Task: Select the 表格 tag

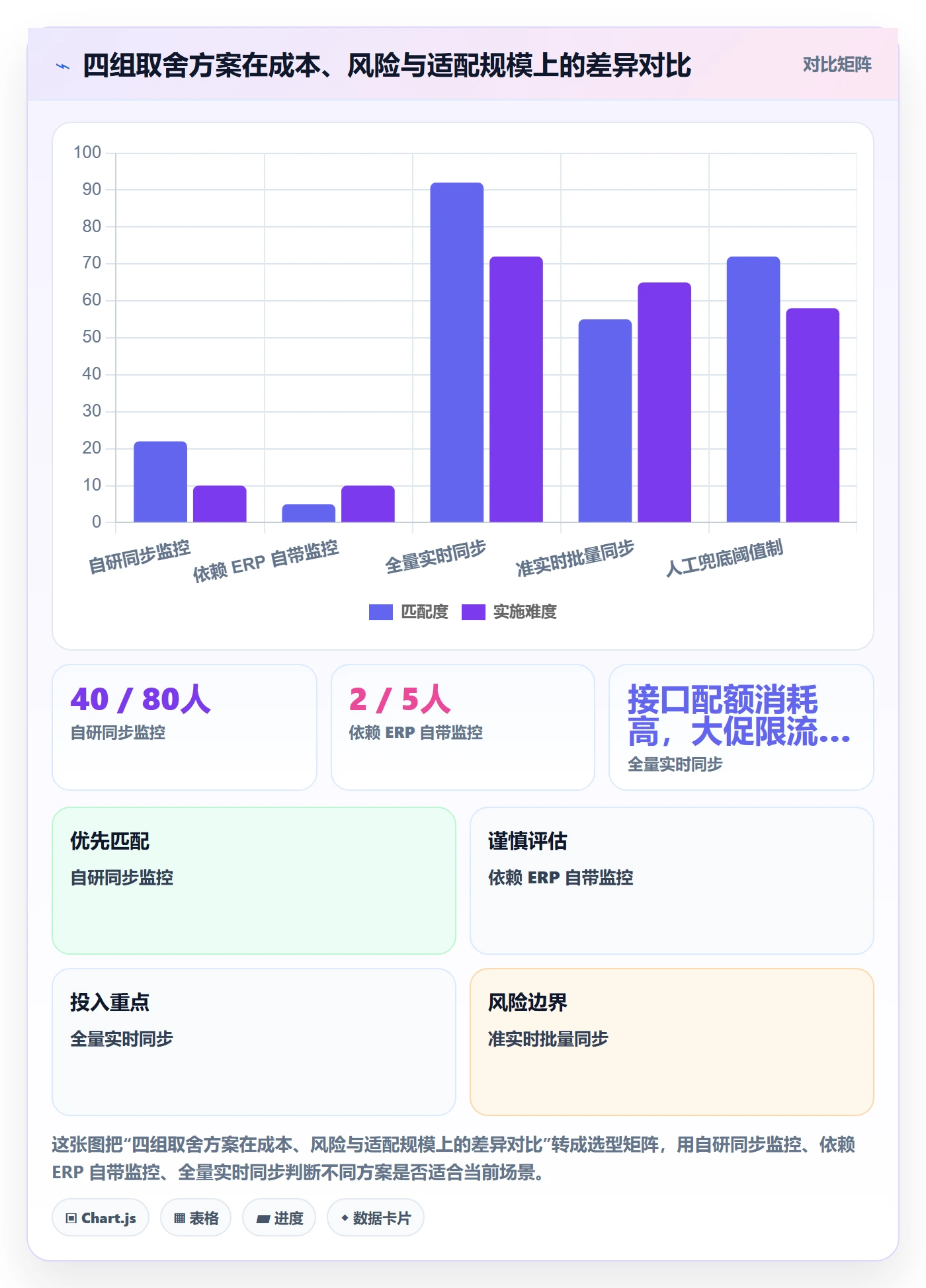Action: pos(196,1217)
